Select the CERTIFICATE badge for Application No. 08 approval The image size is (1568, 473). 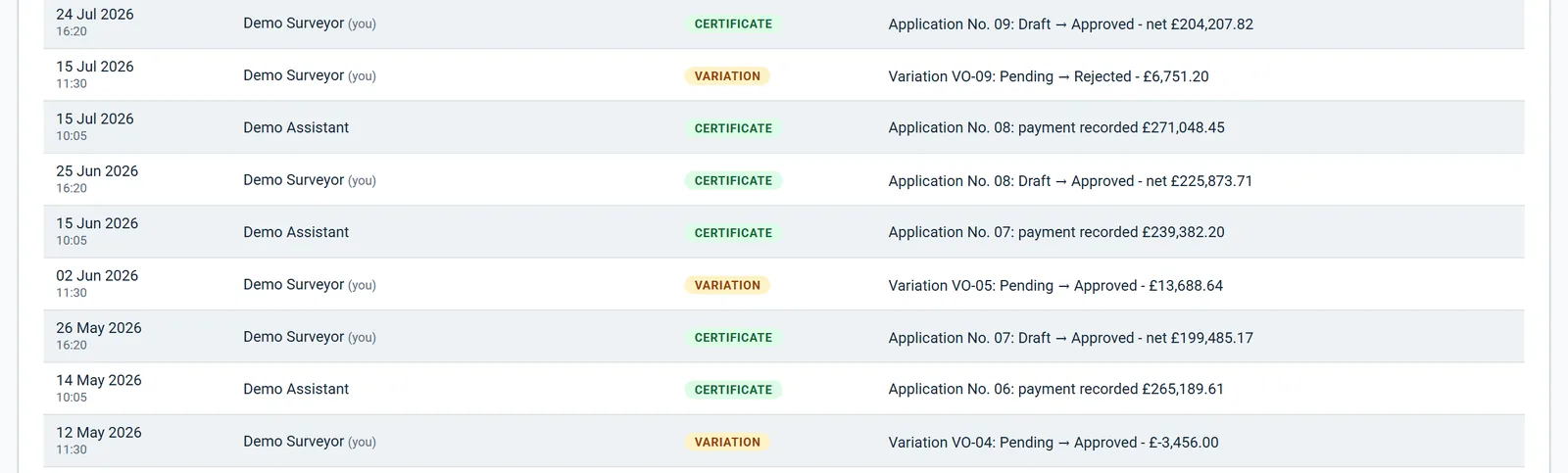coord(733,180)
